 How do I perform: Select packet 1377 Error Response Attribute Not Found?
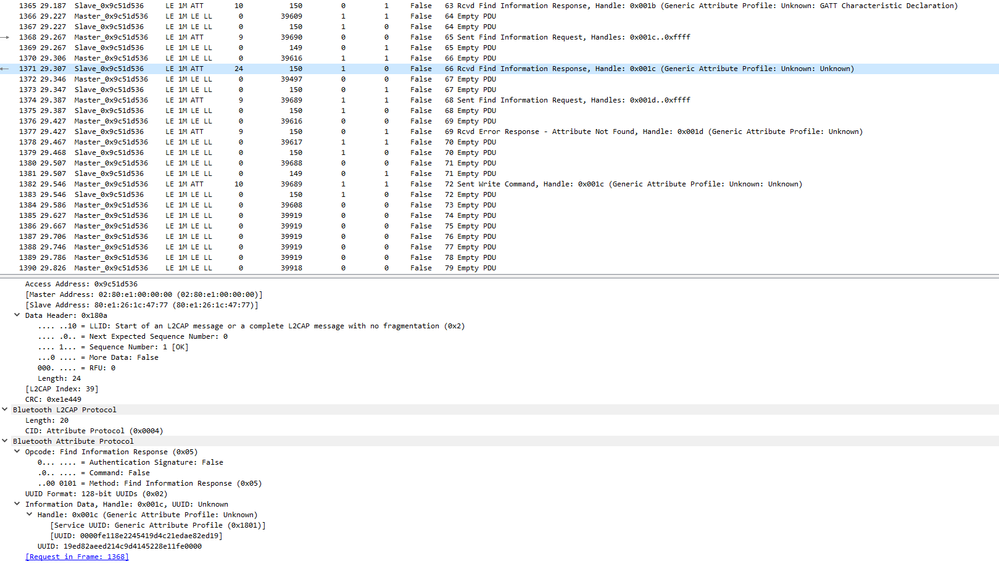(500, 132)
